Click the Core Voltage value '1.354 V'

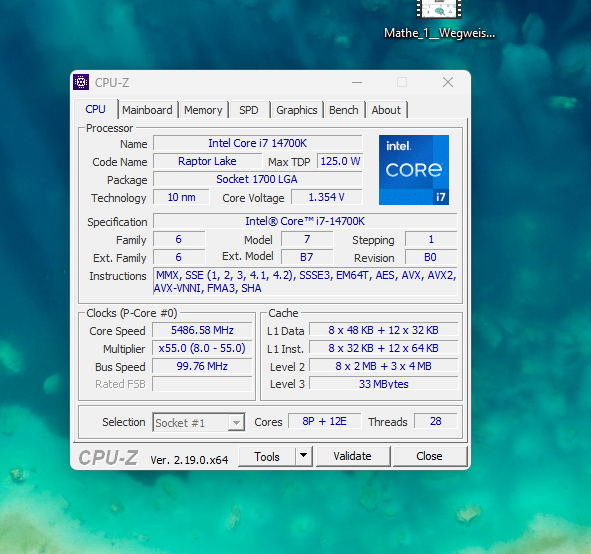(x=327, y=197)
